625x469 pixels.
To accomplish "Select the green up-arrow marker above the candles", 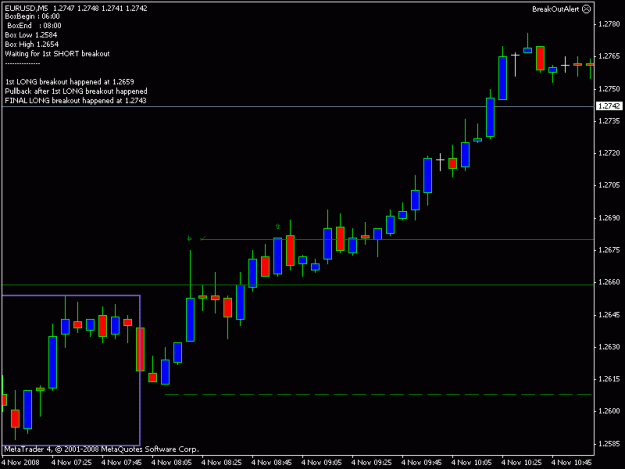I will (x=277, y=227).
